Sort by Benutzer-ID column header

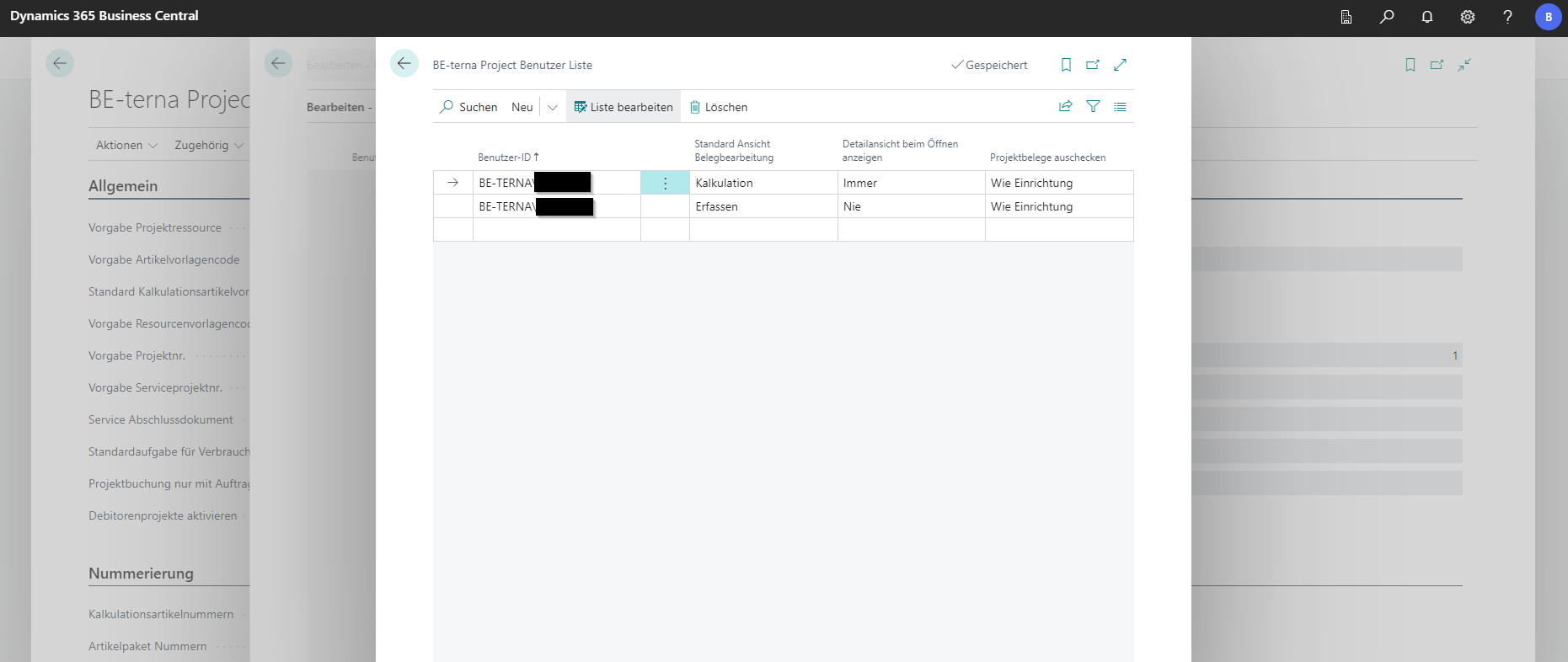(x=508, y=157)
